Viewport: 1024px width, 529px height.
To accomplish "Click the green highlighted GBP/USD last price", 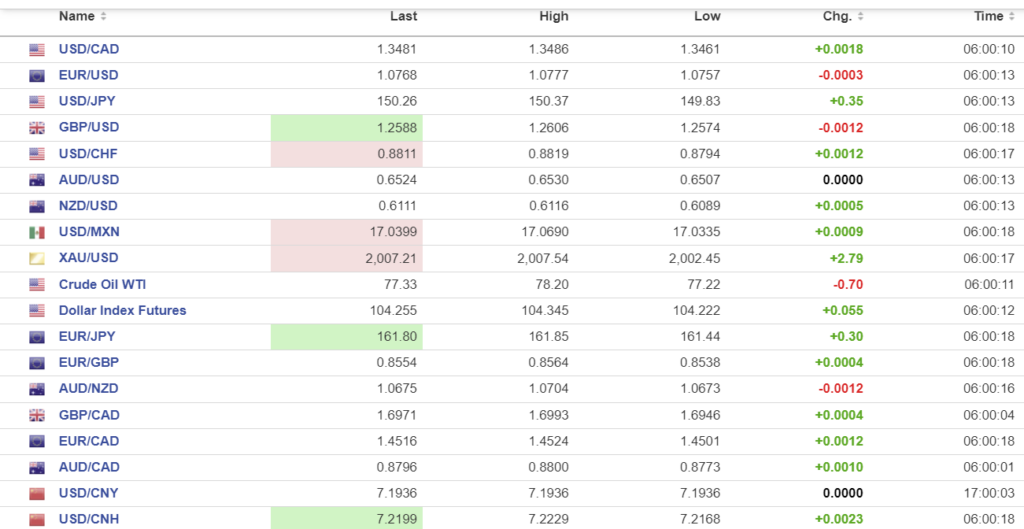I will click(x=399, y=128).
